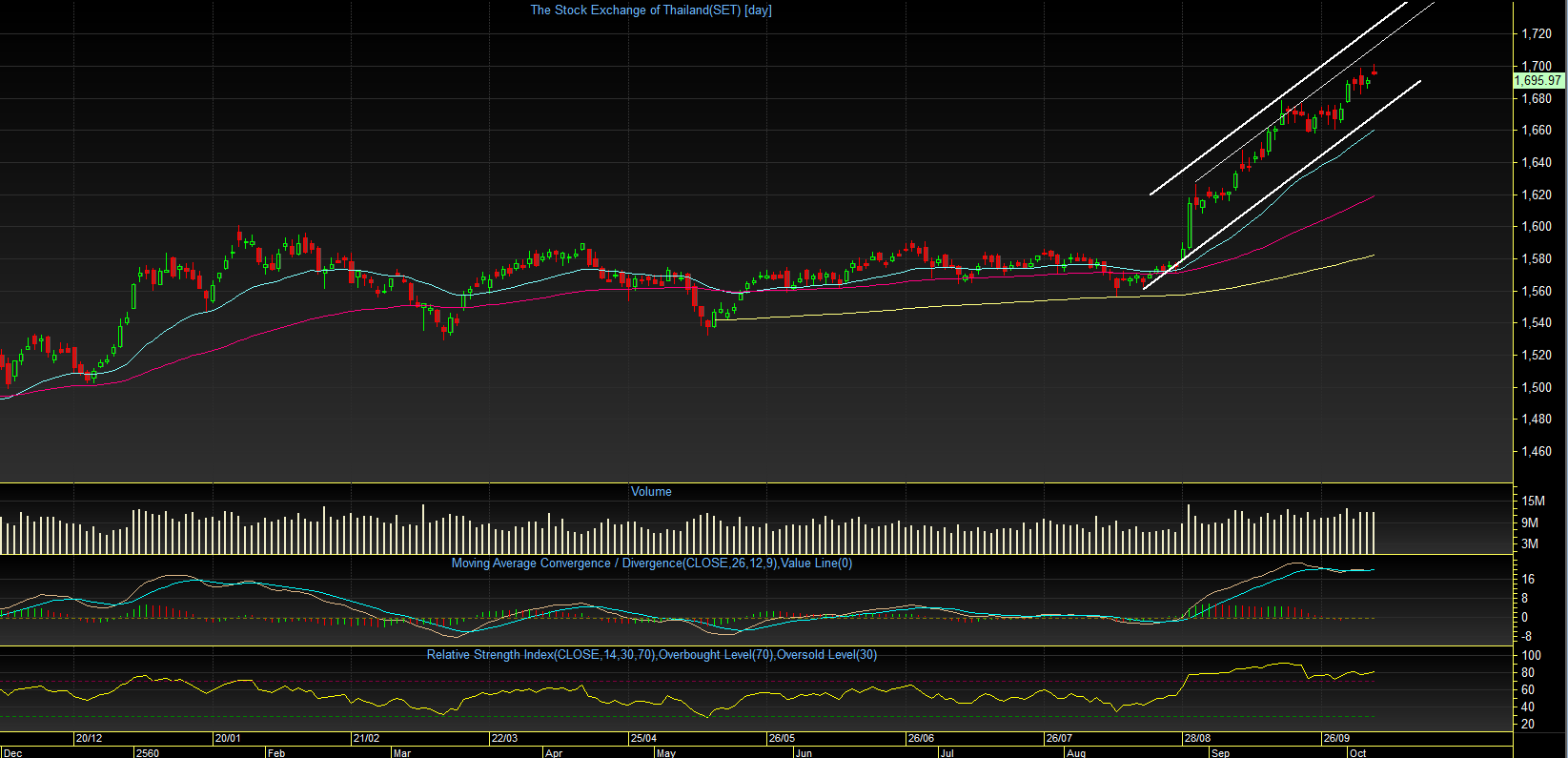Viewport: 1568px width, 758px height.
Task: Click the 21/02 date label
Action: pos(366,739)
